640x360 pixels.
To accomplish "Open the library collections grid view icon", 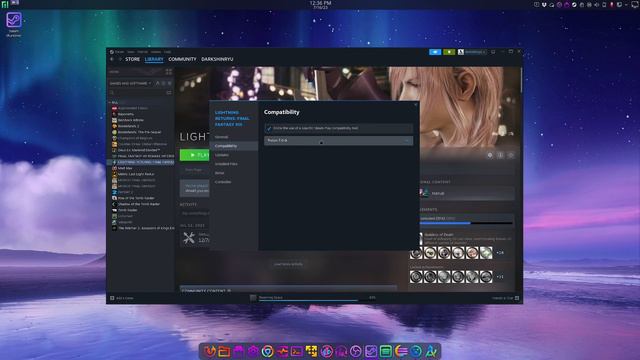I will click(169, 71).
